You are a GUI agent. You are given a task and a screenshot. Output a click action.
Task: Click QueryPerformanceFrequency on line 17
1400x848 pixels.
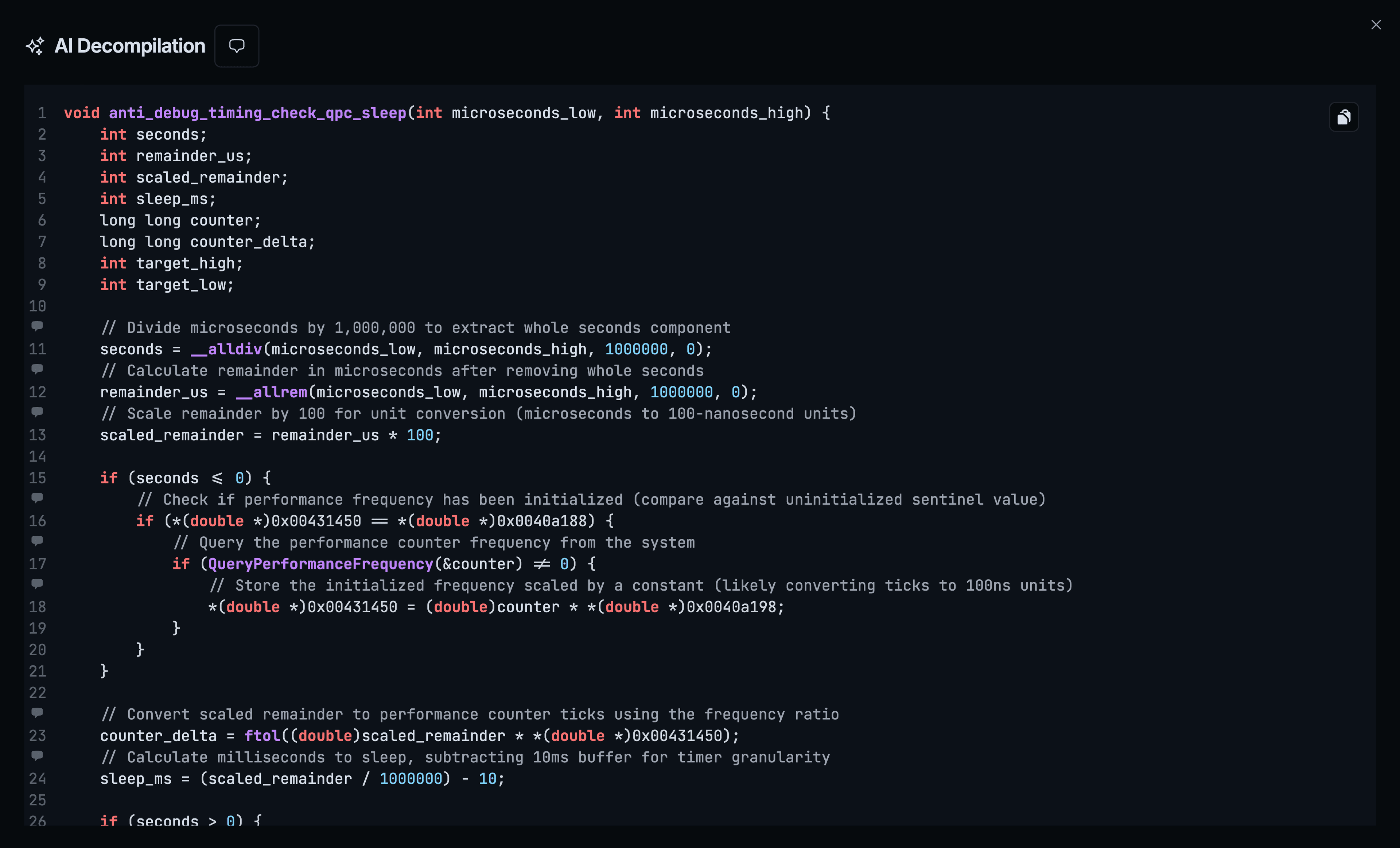(x=320, y=564)
